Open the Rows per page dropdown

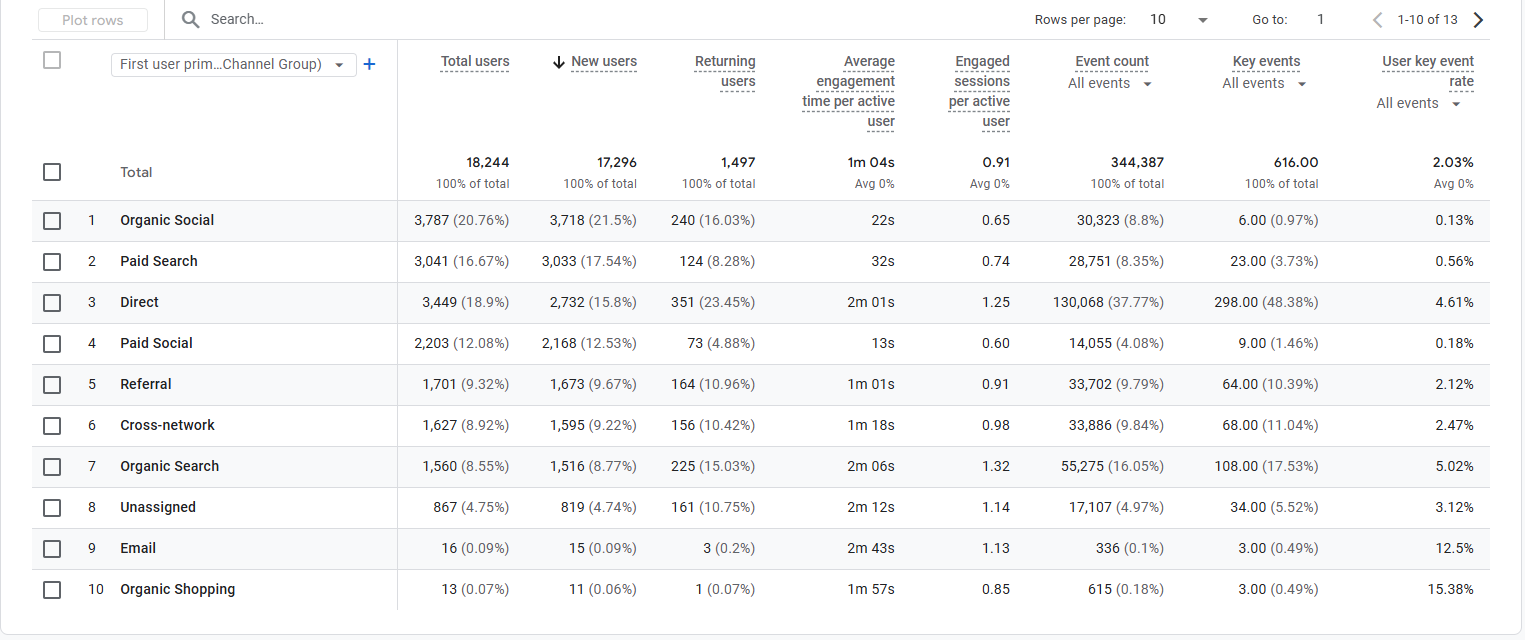point(1180,20)
